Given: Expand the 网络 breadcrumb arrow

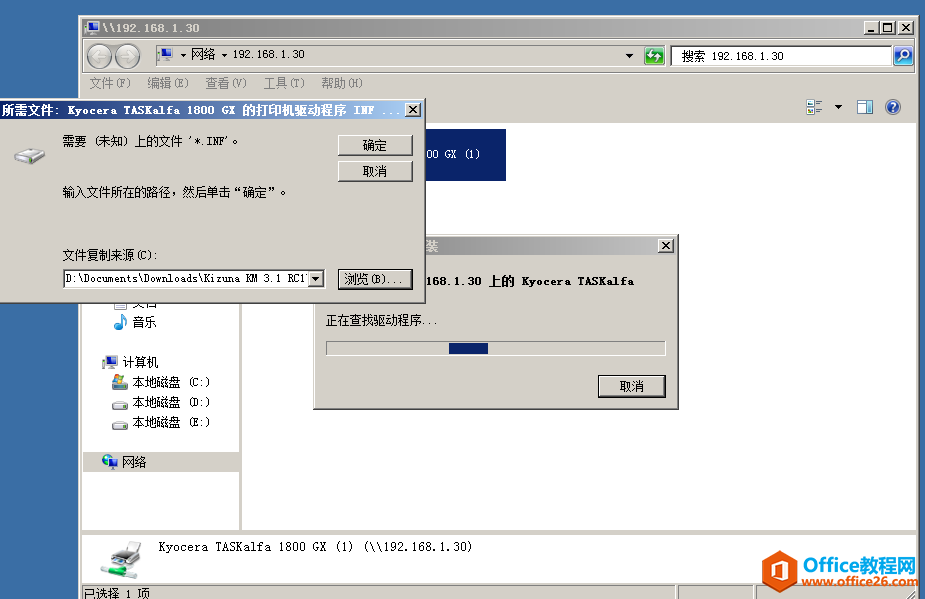Looking at the screenshot, I should click(x=224, y=55).
